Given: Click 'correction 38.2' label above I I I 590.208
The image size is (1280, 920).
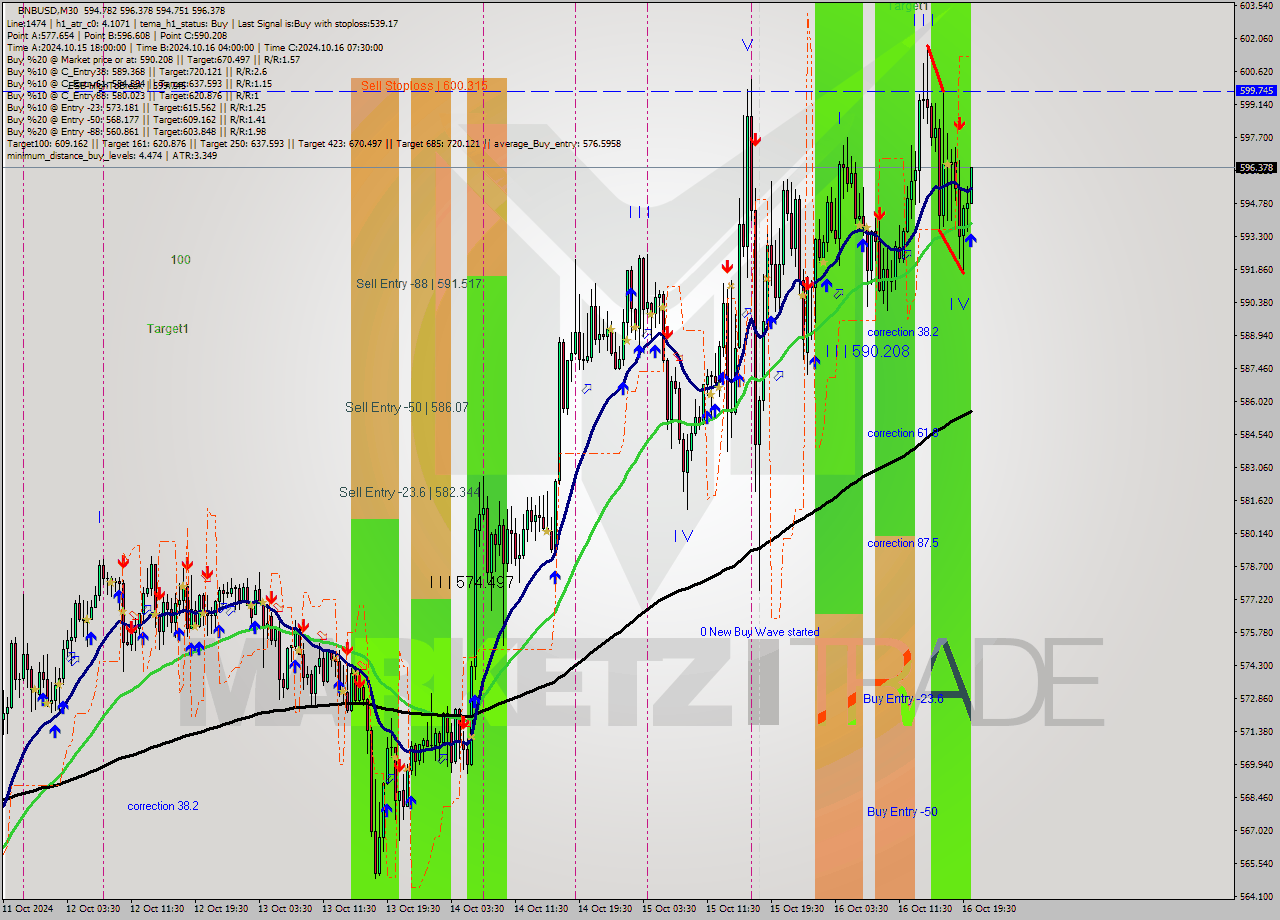Looking at the screenshot, I should click(903, 332).
